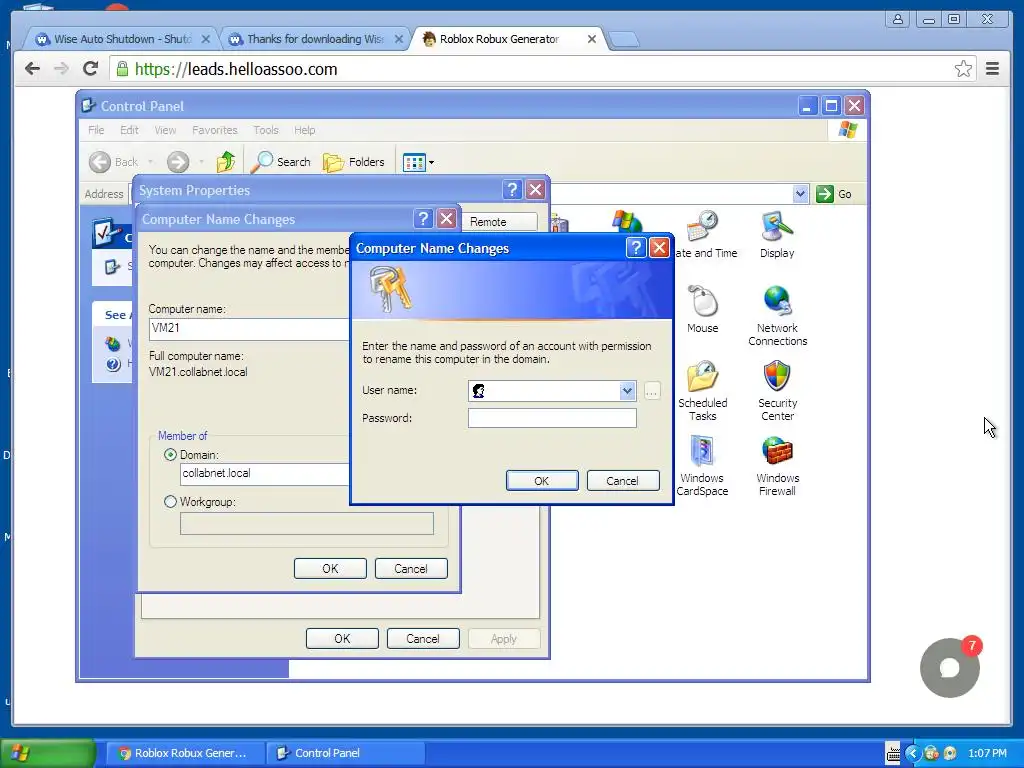Open Windows Firewall icon
The height and width of the screenshot is (768, 1024).
(777, 466)
